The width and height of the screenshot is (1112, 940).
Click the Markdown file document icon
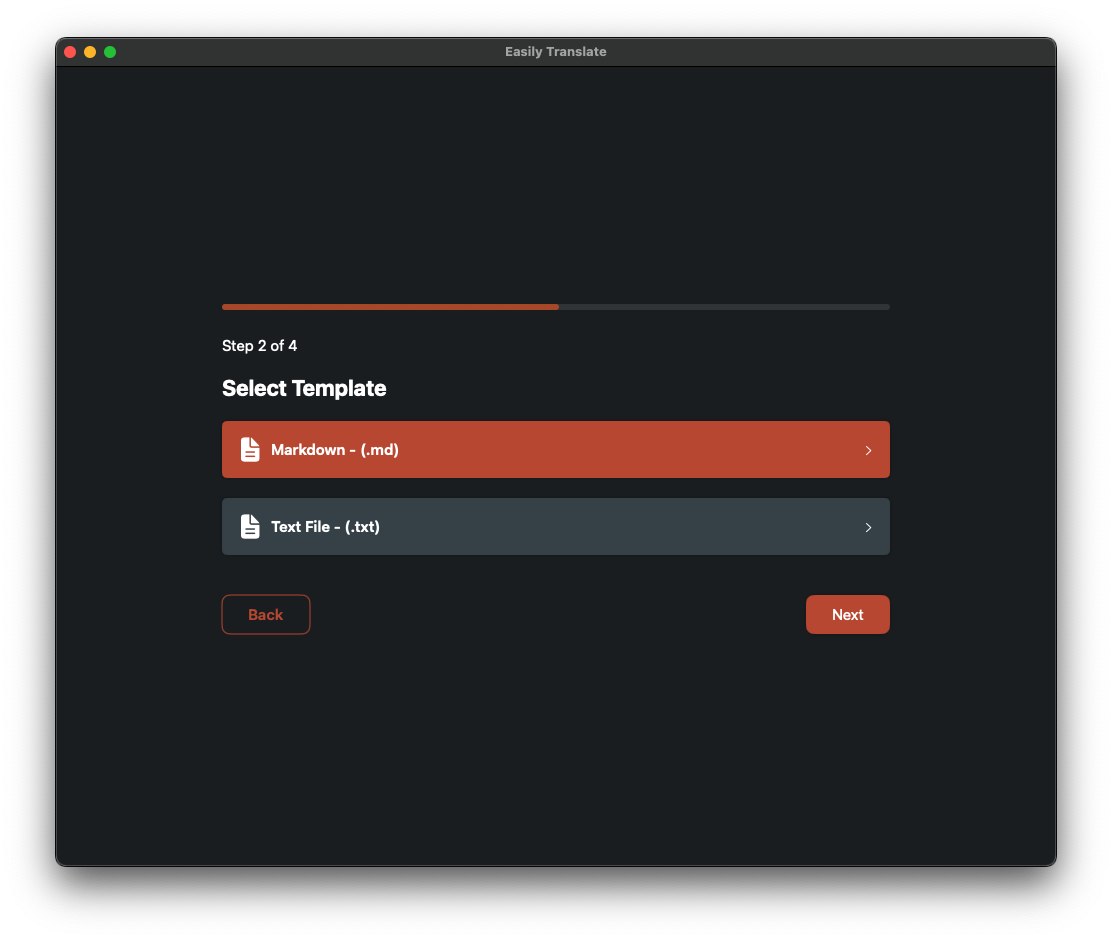click(x=250, y=450)
